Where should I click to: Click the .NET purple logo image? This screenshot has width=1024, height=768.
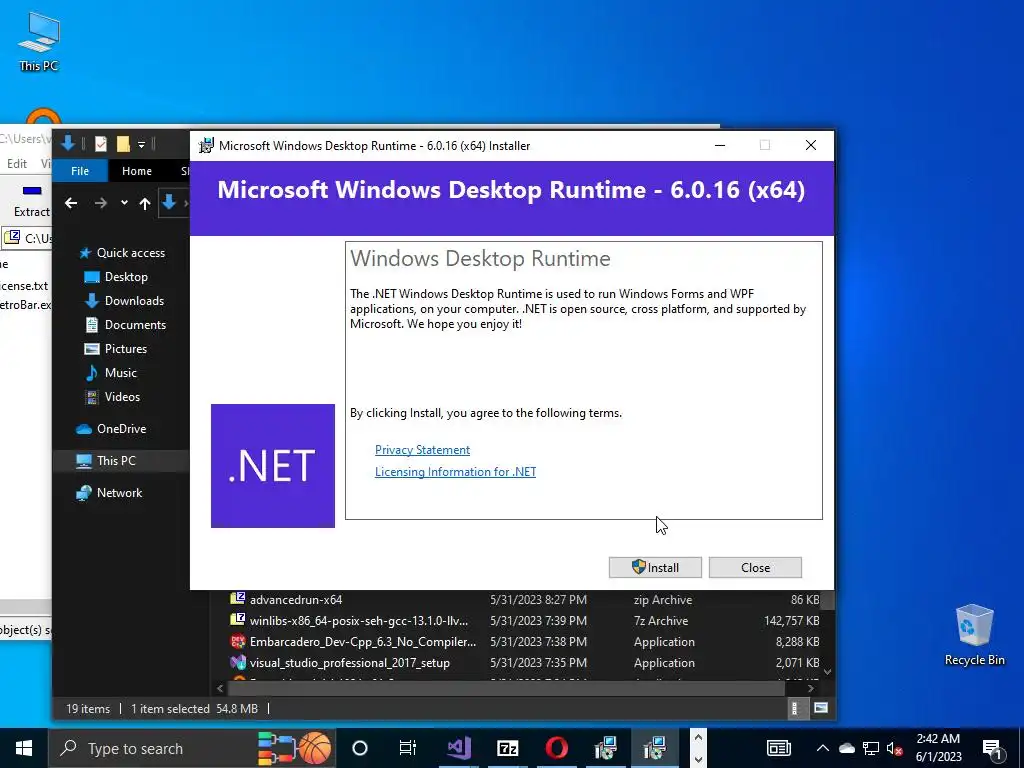tap(273, 466)
